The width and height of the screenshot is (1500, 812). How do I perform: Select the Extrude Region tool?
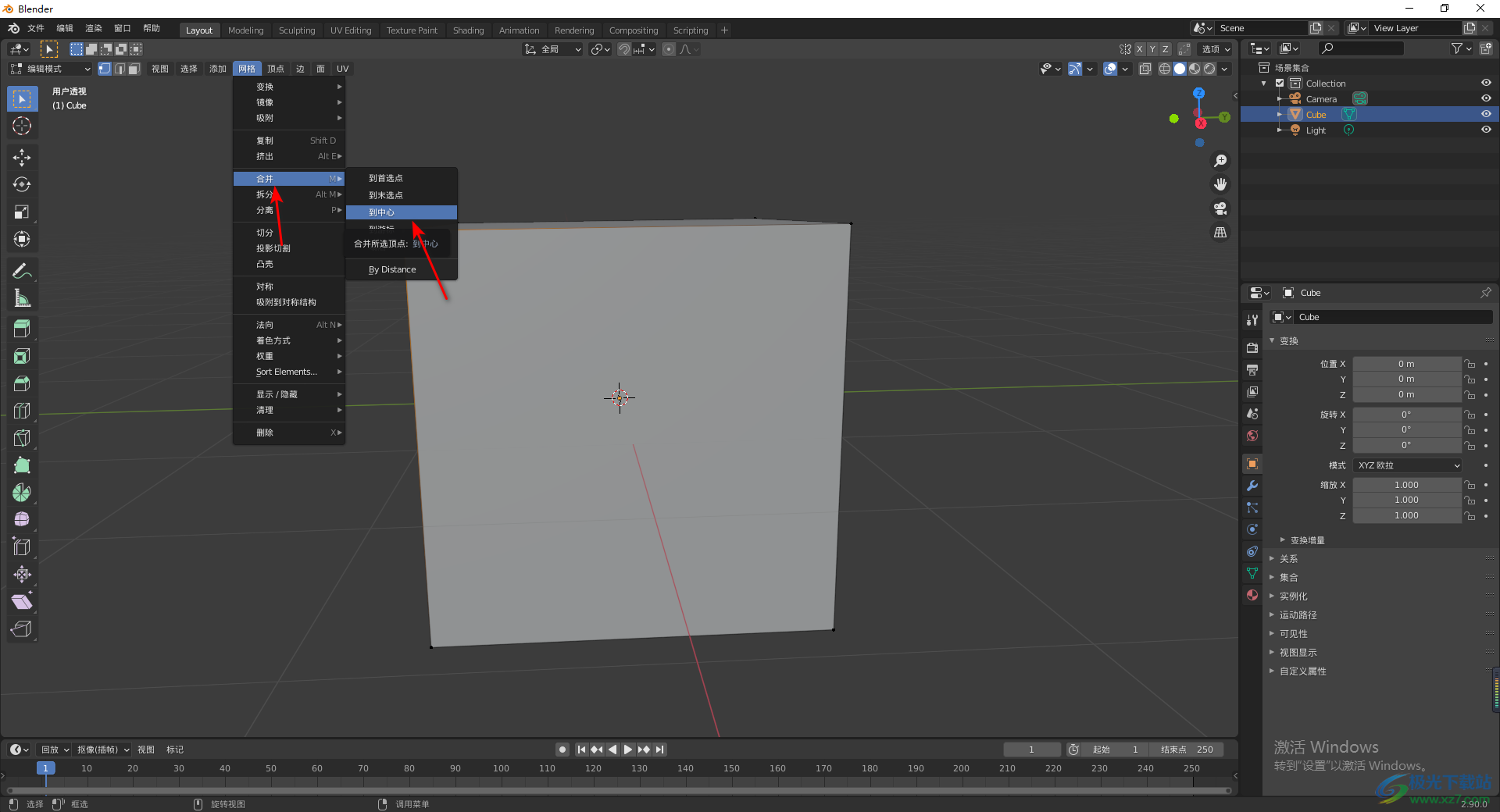tap(22, 329)
